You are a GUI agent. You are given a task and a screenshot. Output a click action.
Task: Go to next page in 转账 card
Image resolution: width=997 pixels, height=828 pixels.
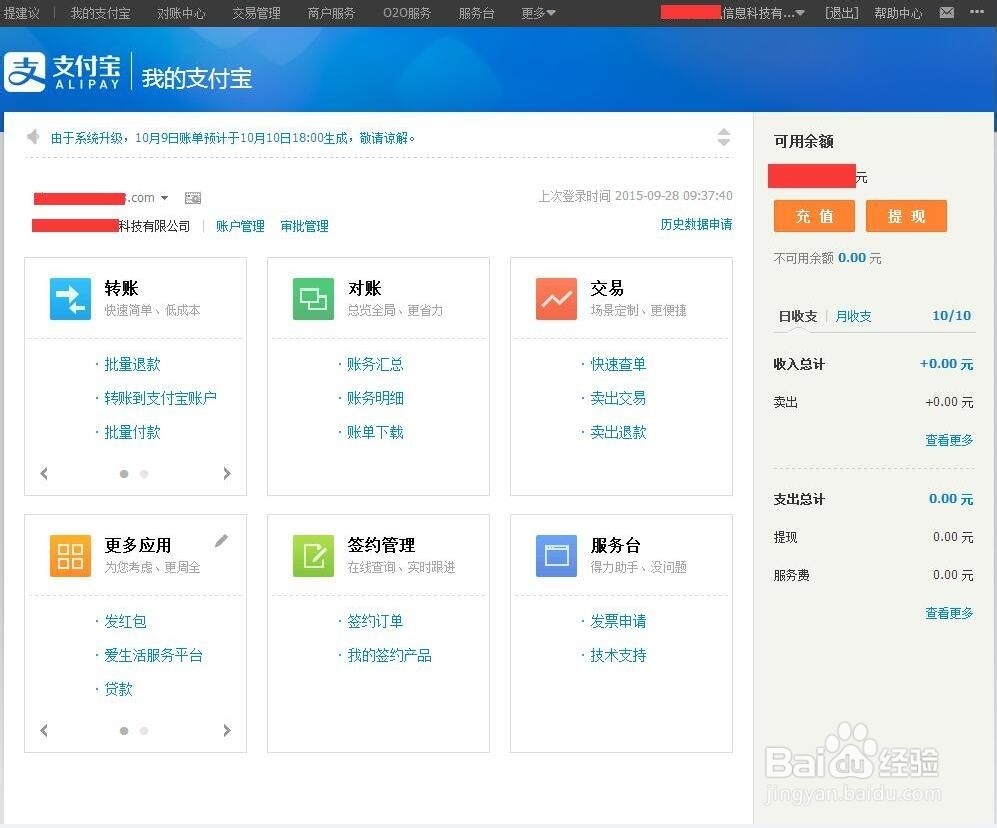click(x=227, y=473)
